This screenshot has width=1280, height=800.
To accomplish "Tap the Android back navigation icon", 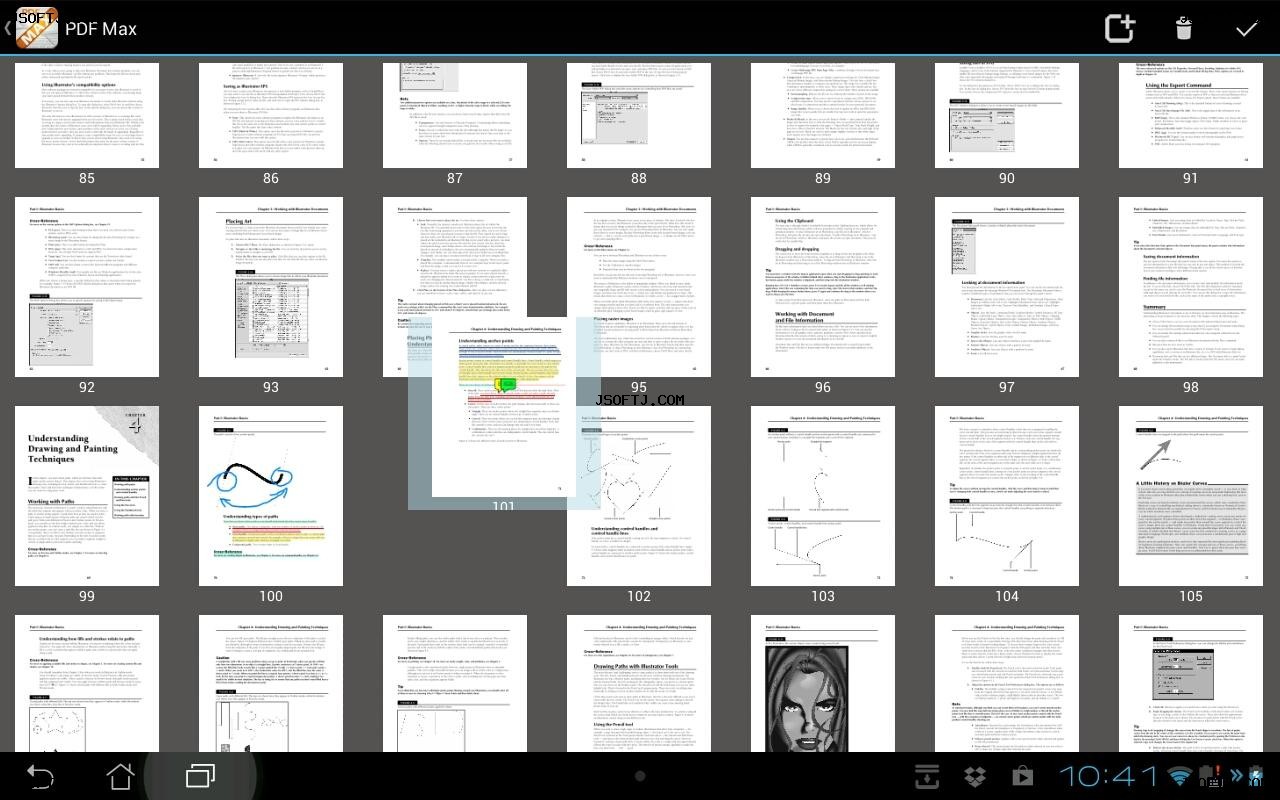I will 40,776.
